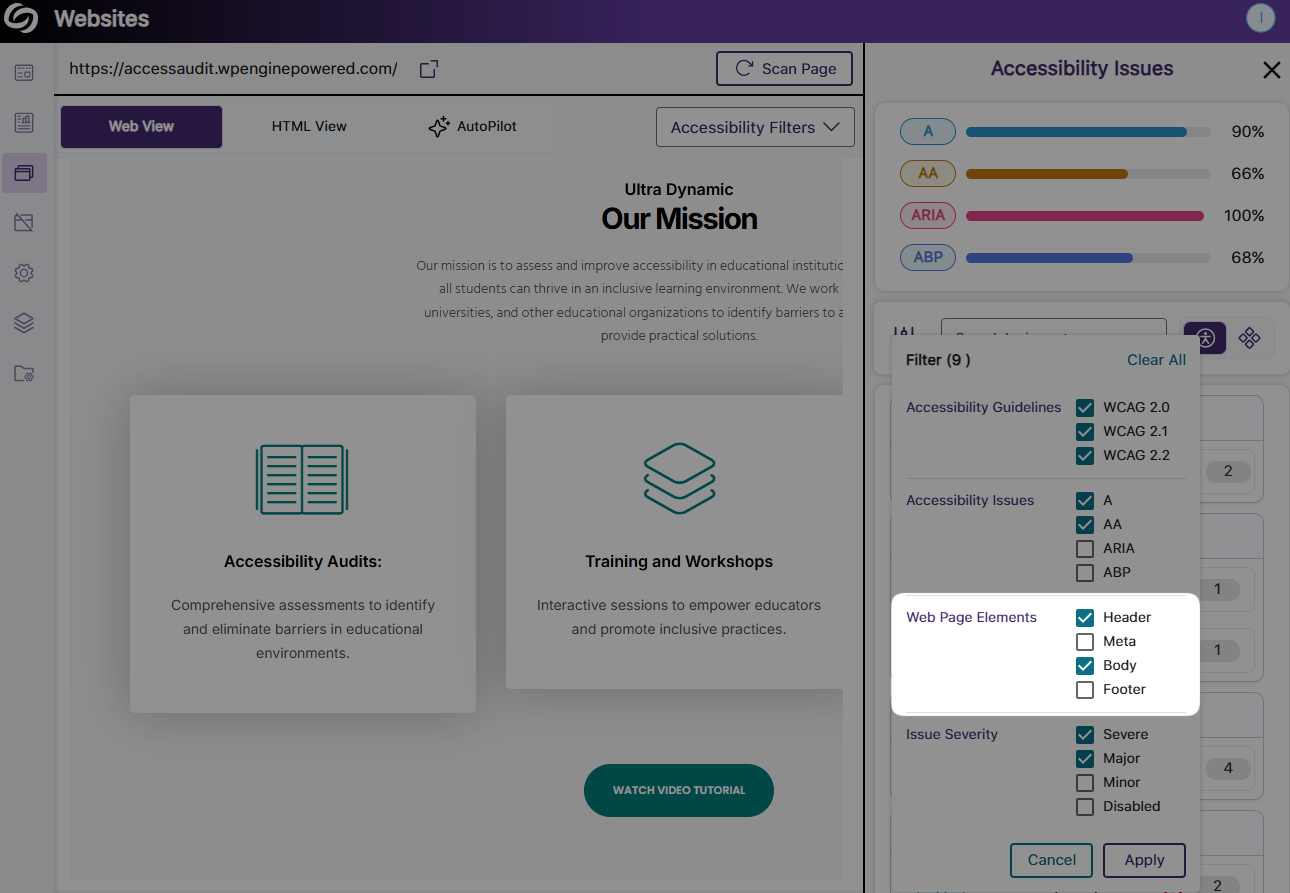Screen dimensions: 1290x893
Task: Check the Meta web page element box
Action: (x=1085, y=642)
